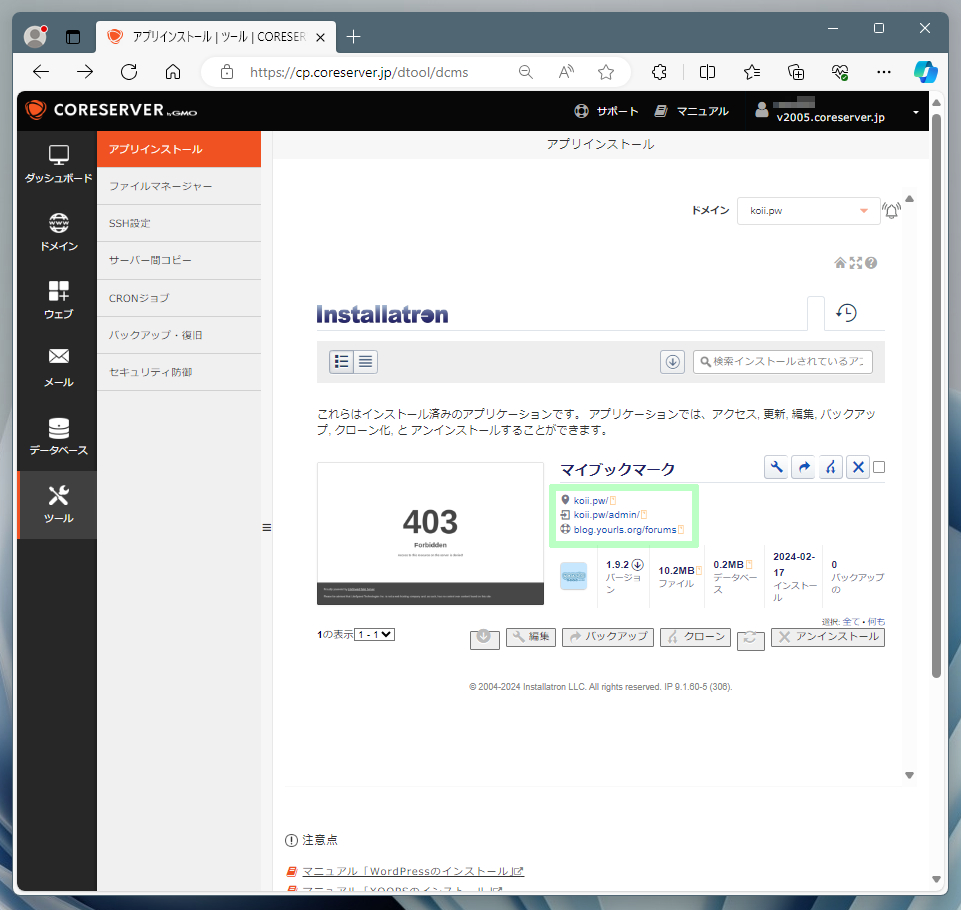Open blog.yourls.org/forums support link
The image size is (961, 910).
(x=625, y=529)
